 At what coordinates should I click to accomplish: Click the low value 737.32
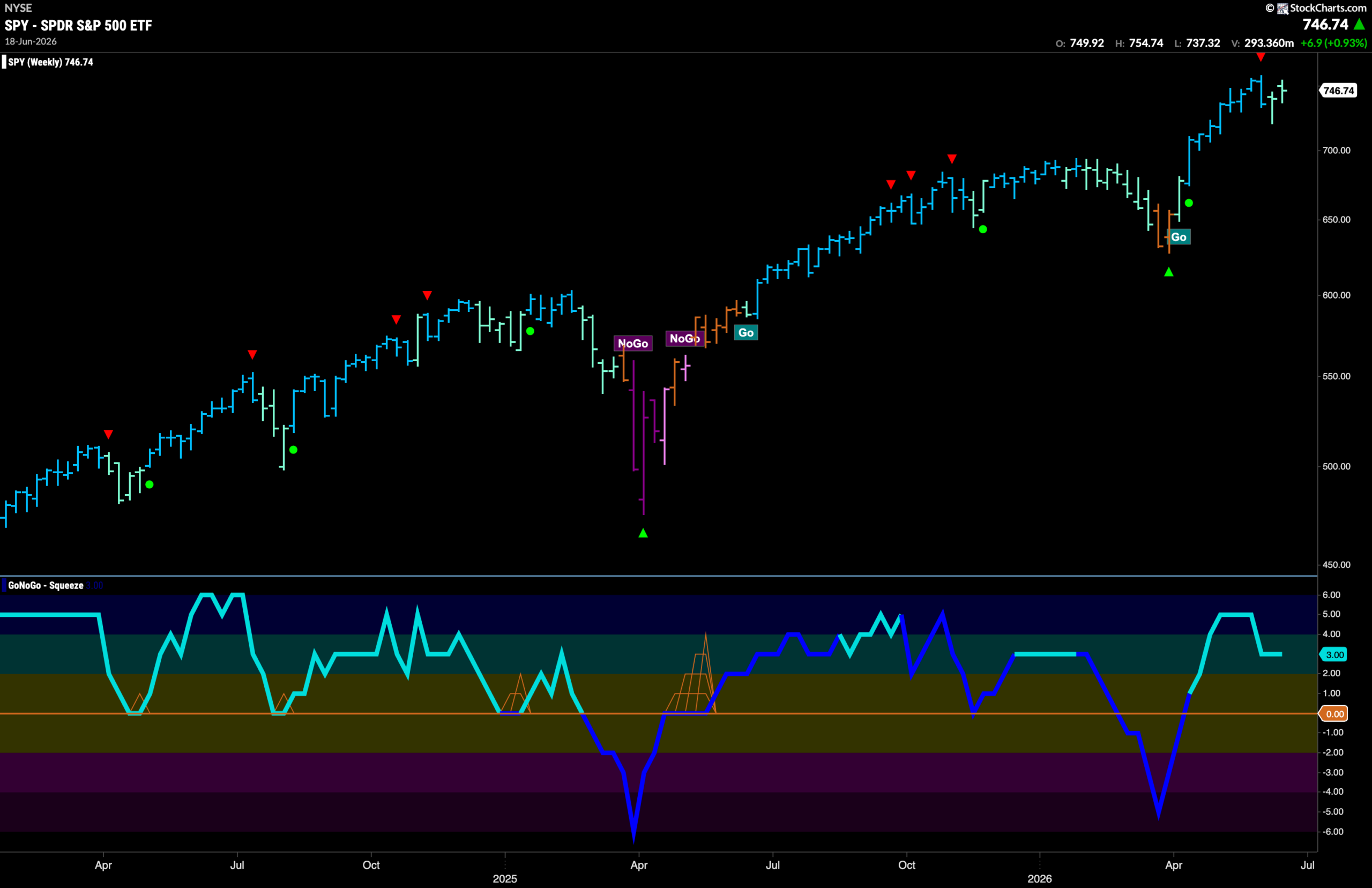pos(1203,43)
